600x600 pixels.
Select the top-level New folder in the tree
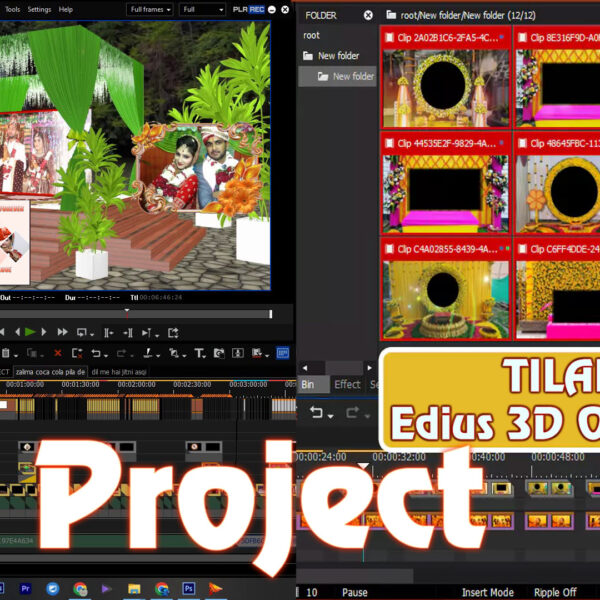[x=331, y=56]
